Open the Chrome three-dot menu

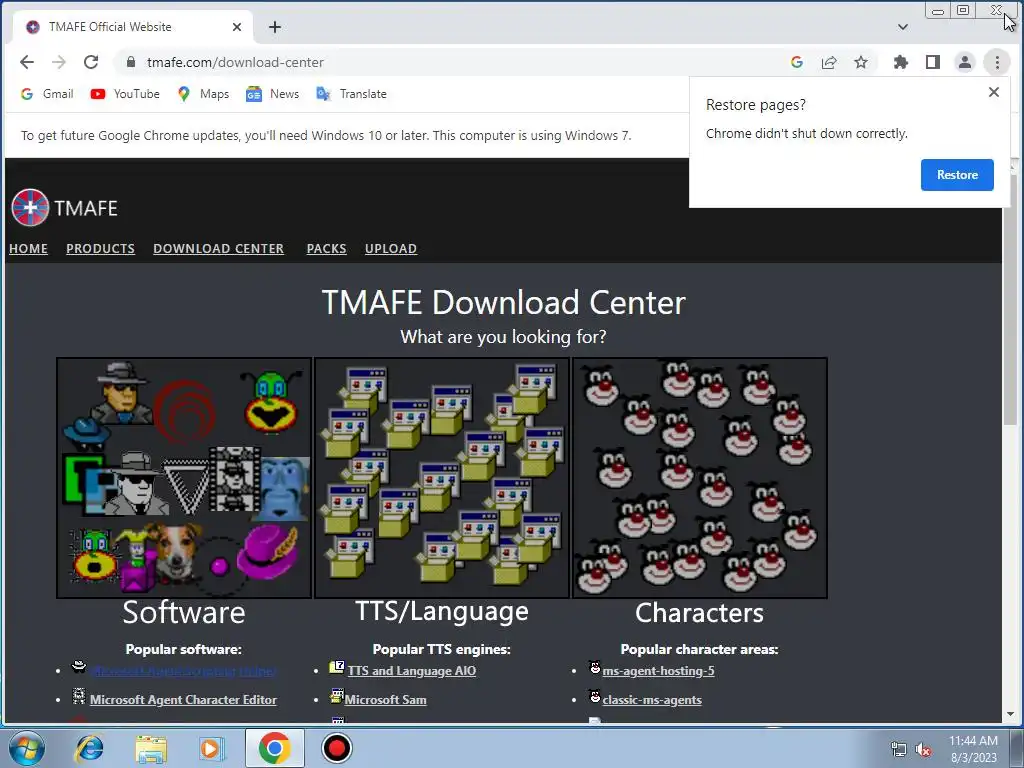pyautogui.click(x=997, y=62)
